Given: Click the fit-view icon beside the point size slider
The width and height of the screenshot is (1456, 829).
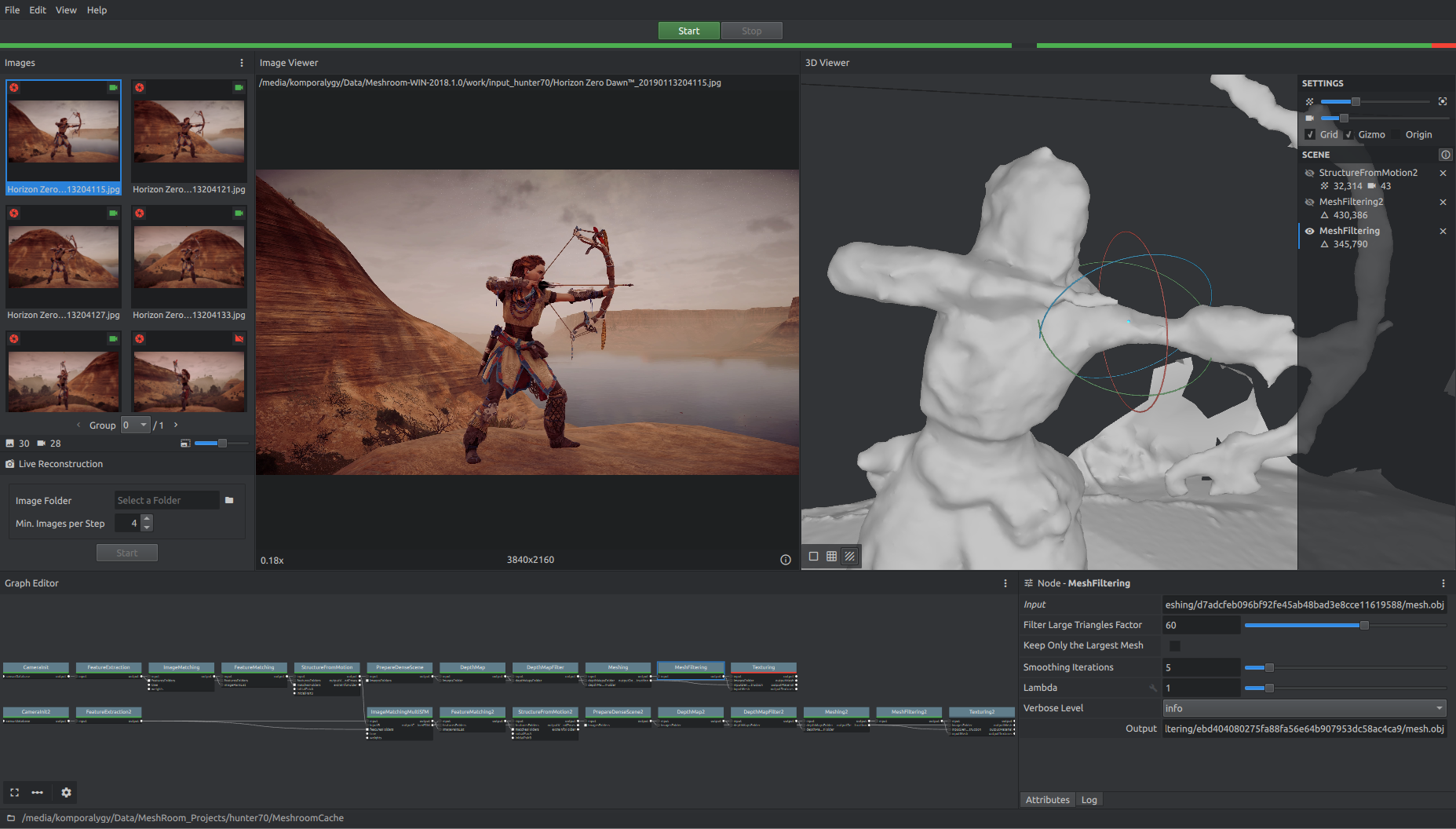Looking at the screenshot, I should point(1443,101).
